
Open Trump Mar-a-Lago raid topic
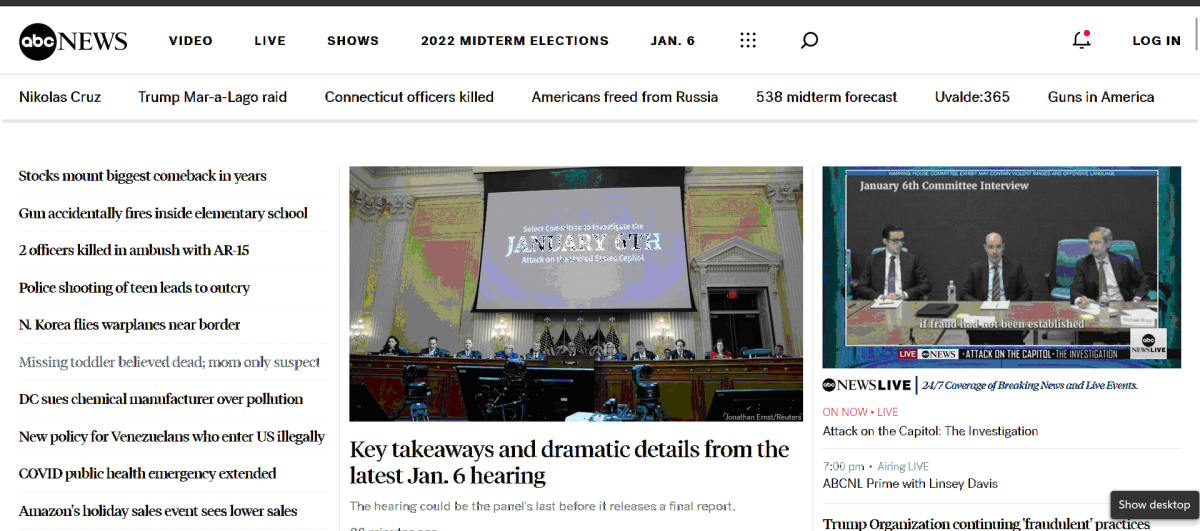pyautogui.click(x=212, y=97)
